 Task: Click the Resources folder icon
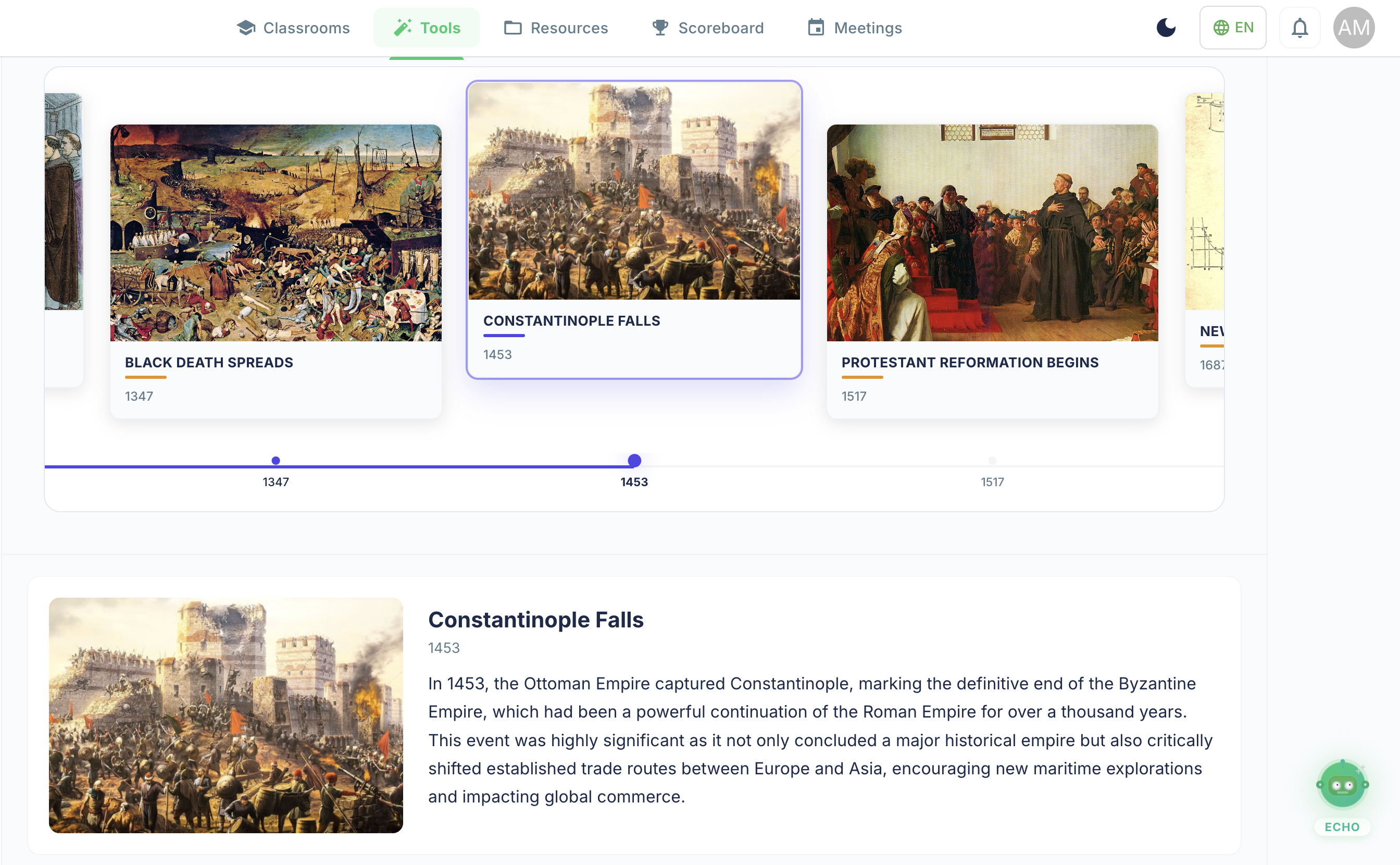click(x=513, y=28)
